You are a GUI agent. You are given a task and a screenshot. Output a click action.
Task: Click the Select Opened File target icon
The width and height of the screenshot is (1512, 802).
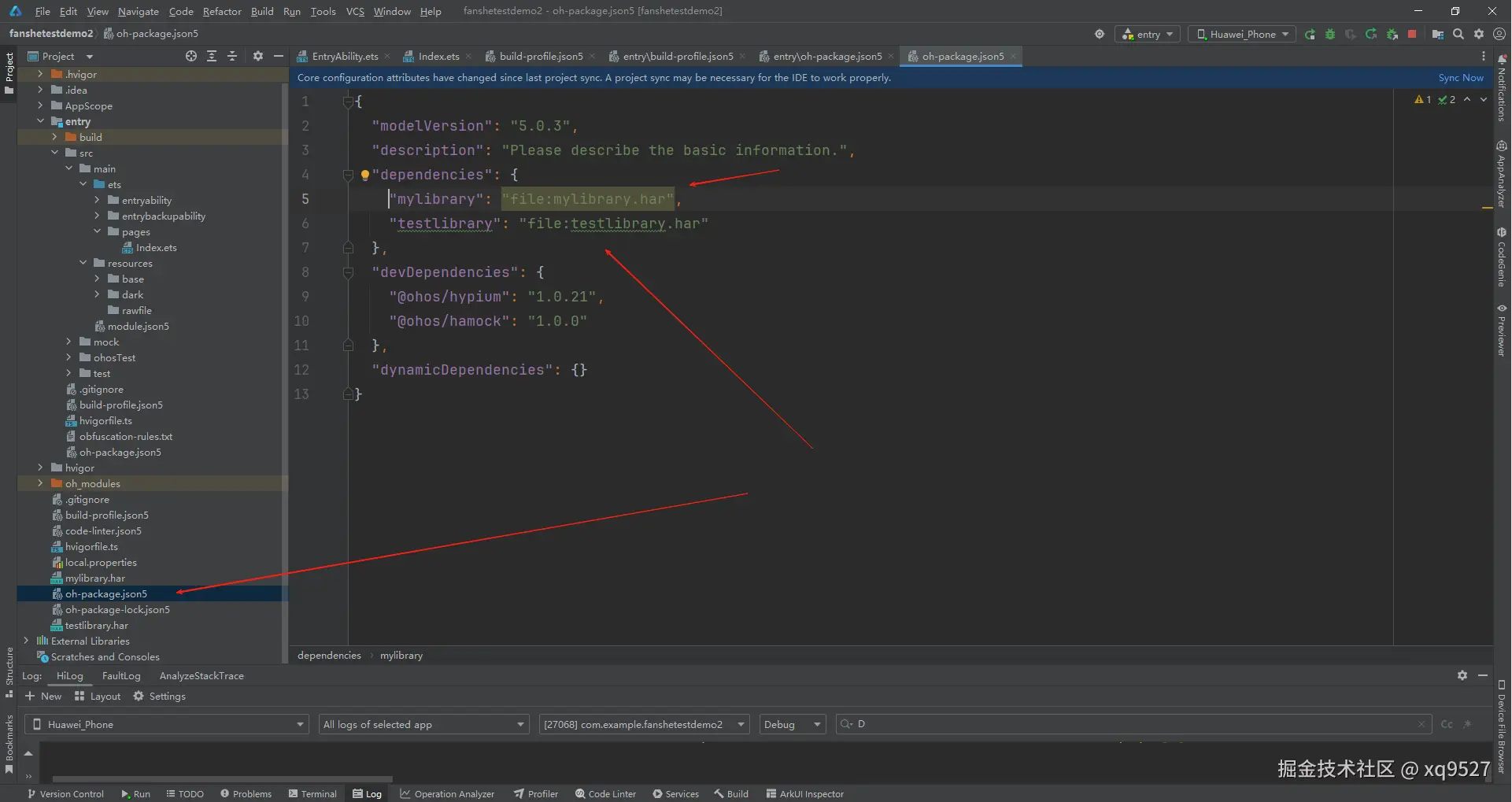coord(191,56)
